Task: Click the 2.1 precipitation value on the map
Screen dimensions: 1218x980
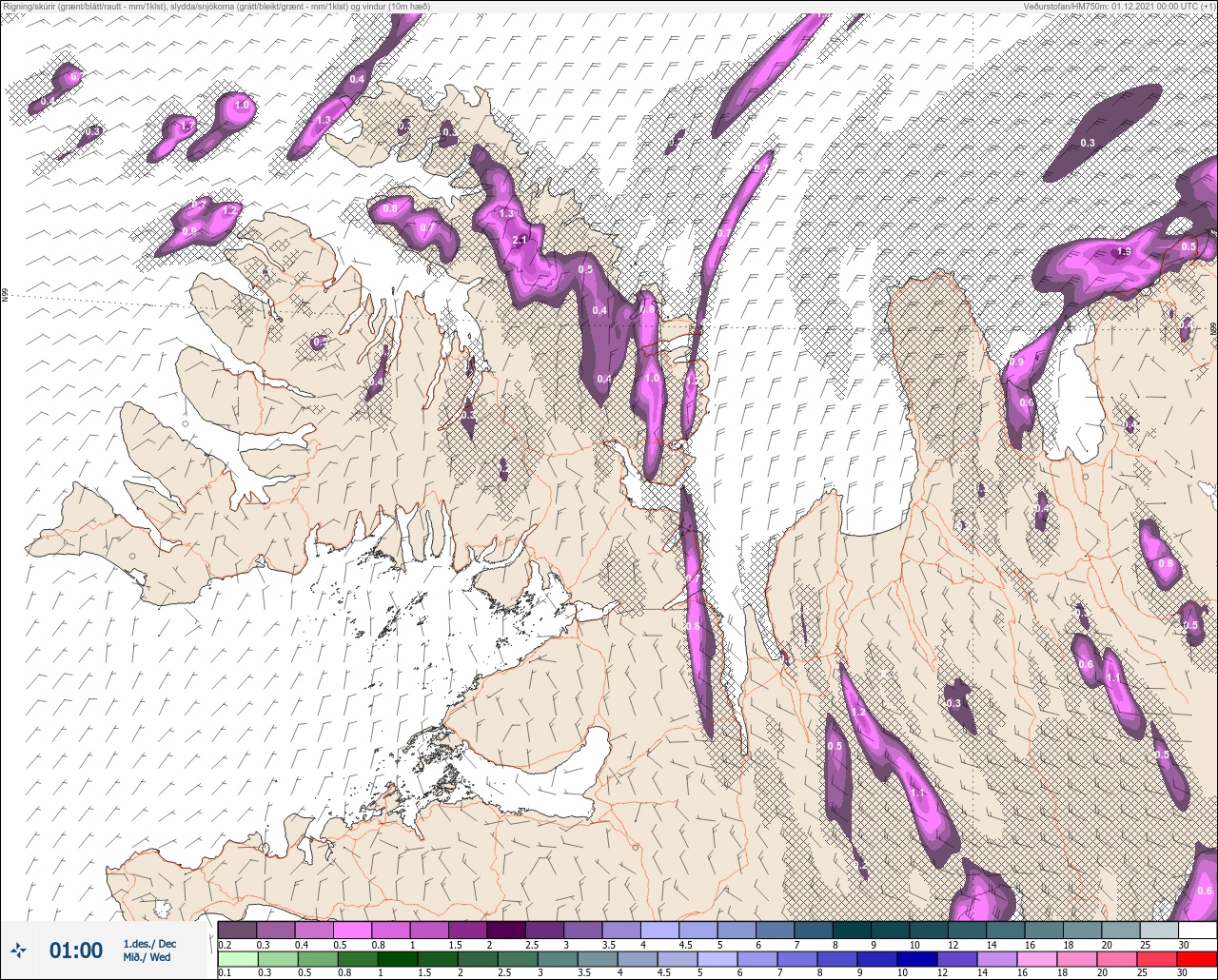Action: point(520,241)
